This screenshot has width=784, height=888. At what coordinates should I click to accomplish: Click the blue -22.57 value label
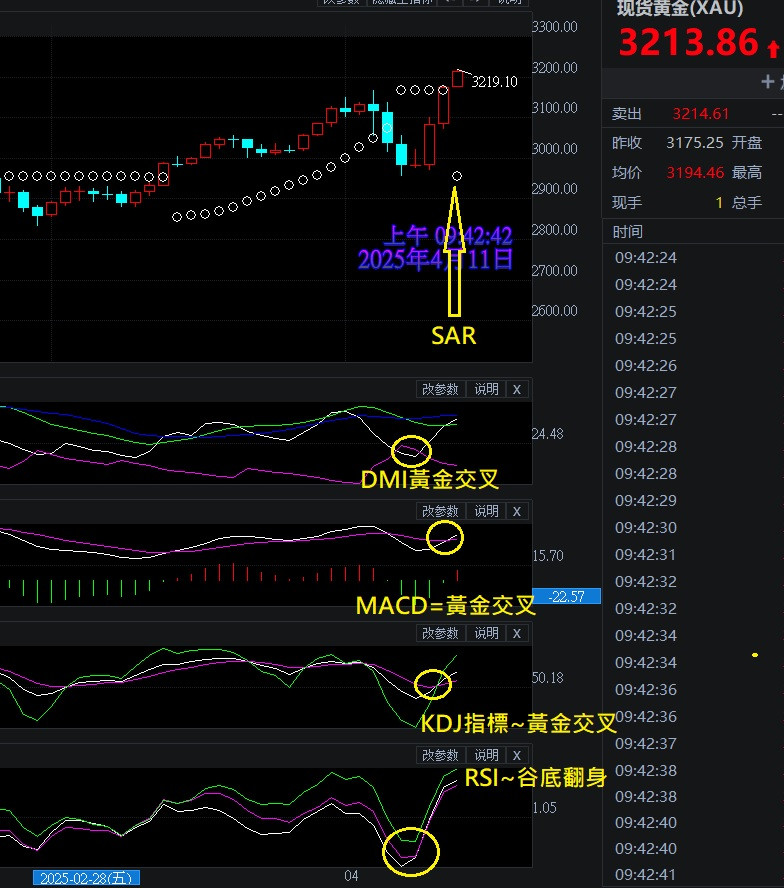coord(566,596)
